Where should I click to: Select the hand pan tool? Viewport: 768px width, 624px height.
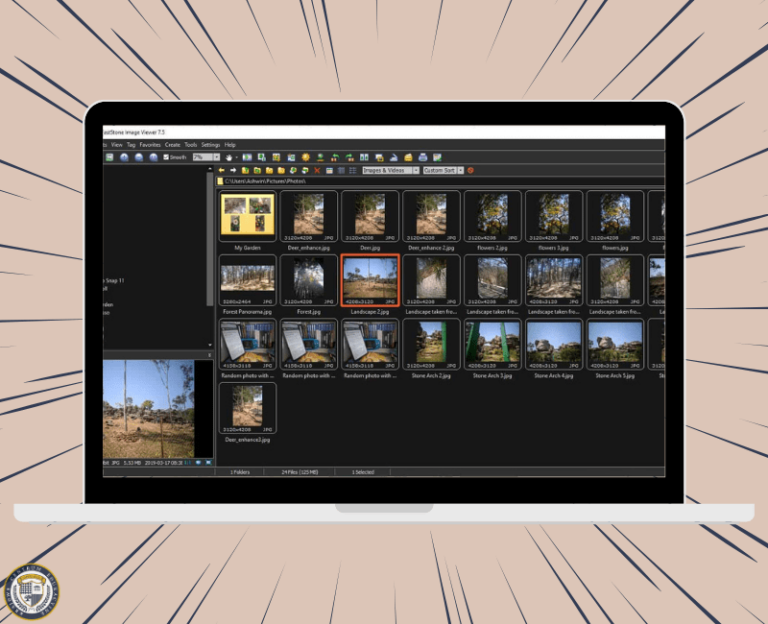[x=229, y=157]
